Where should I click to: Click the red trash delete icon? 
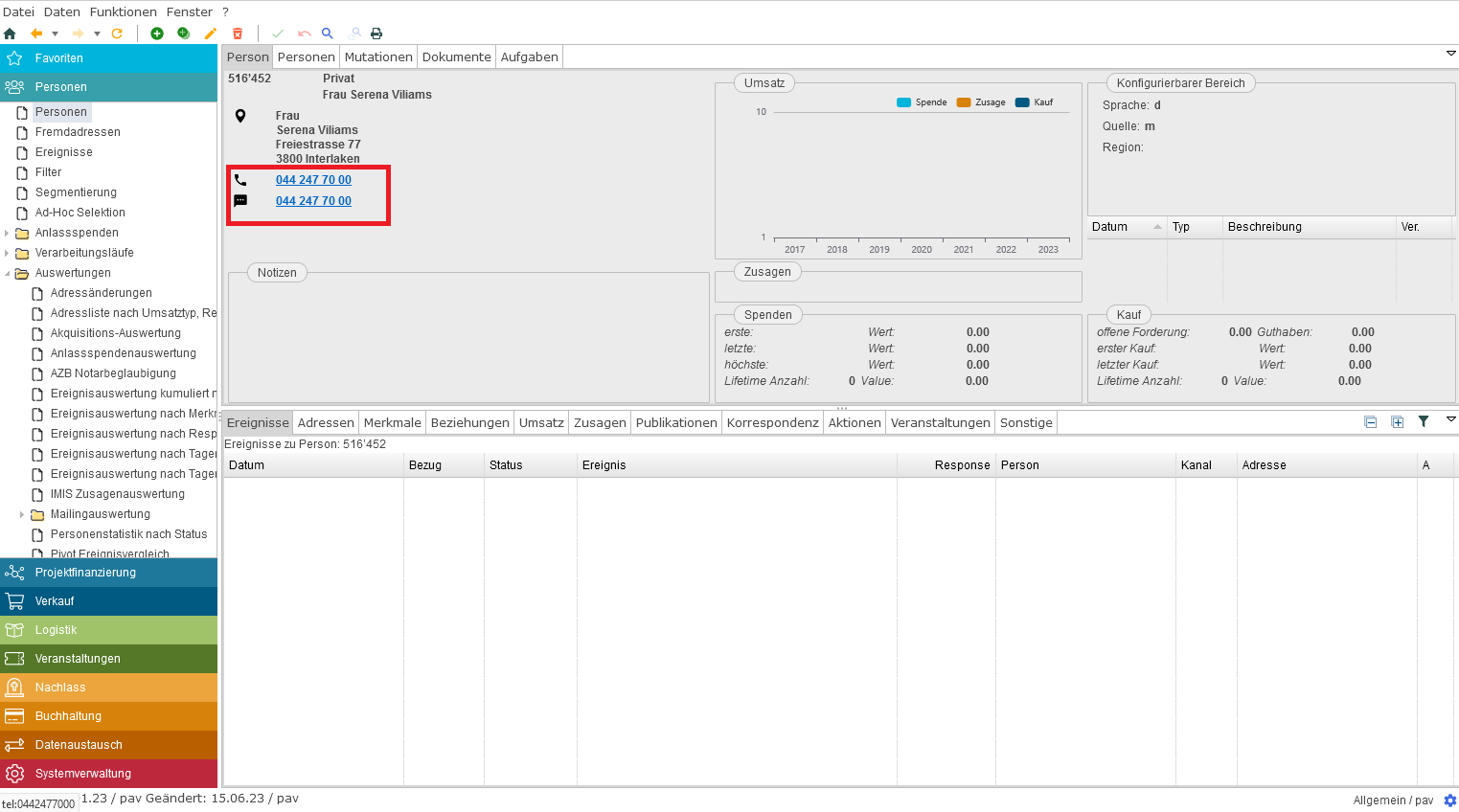(x=238, y=34)
